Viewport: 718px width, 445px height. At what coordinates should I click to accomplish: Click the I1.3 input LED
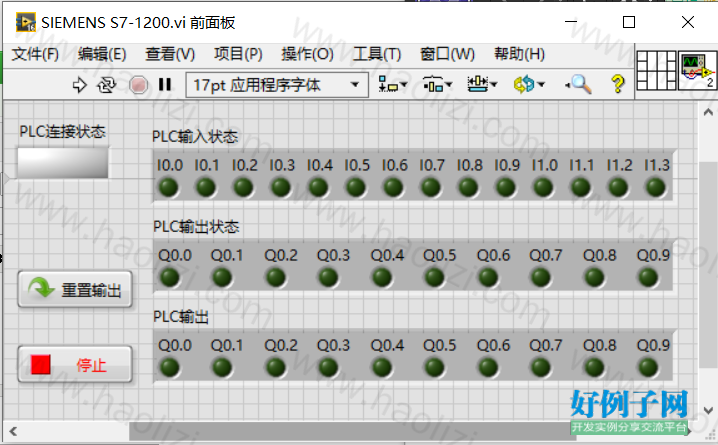656,187
